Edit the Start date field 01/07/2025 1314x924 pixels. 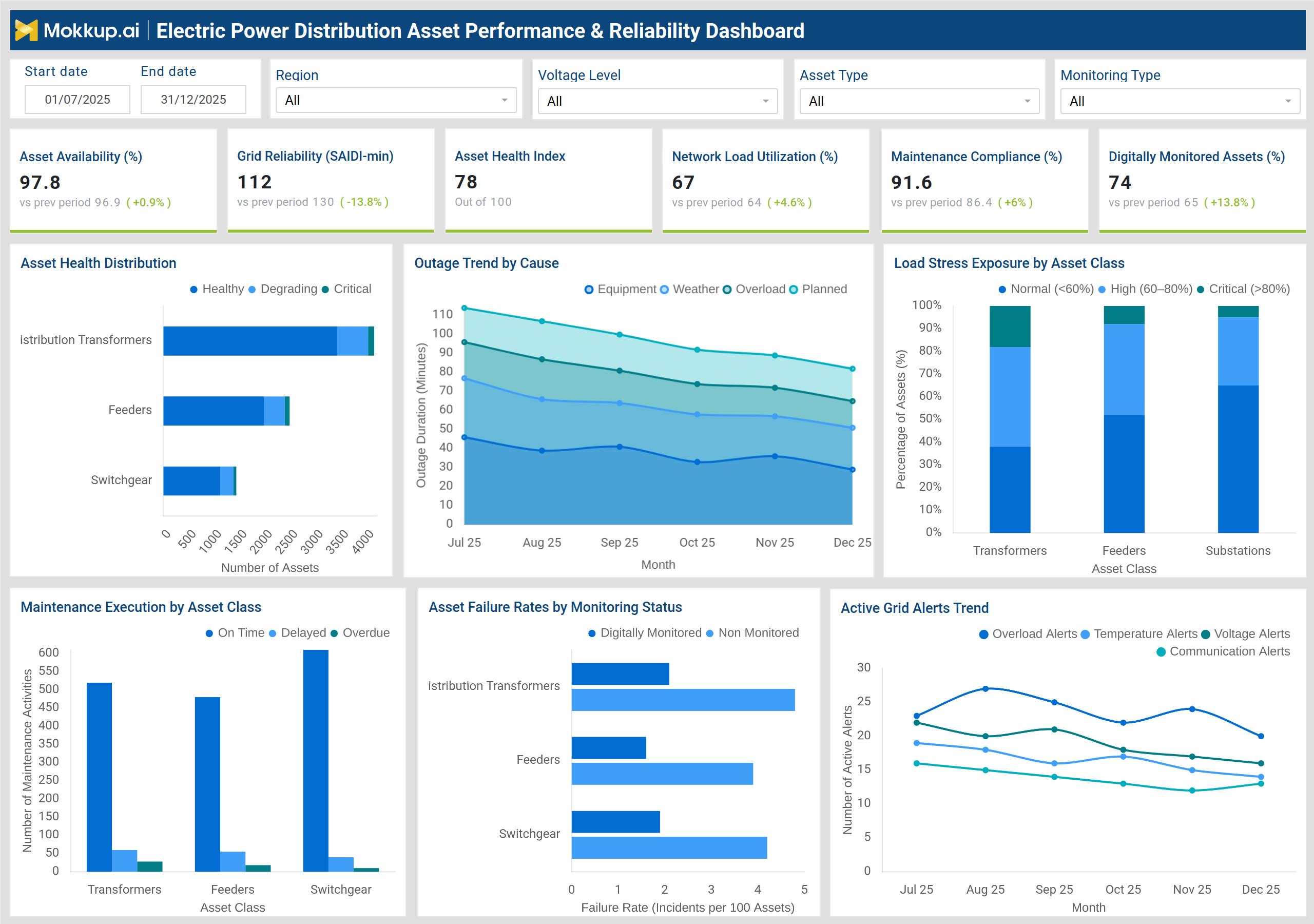point(78,100)
